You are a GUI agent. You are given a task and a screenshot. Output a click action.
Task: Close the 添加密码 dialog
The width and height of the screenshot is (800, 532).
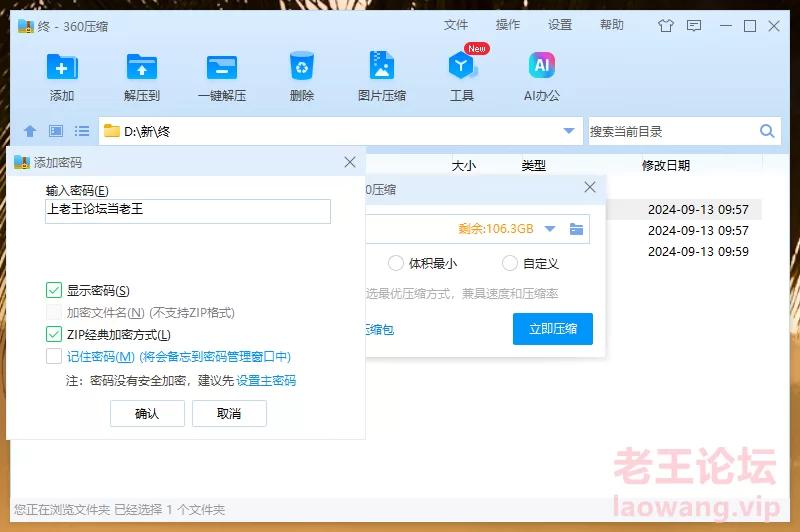point(350,162)
